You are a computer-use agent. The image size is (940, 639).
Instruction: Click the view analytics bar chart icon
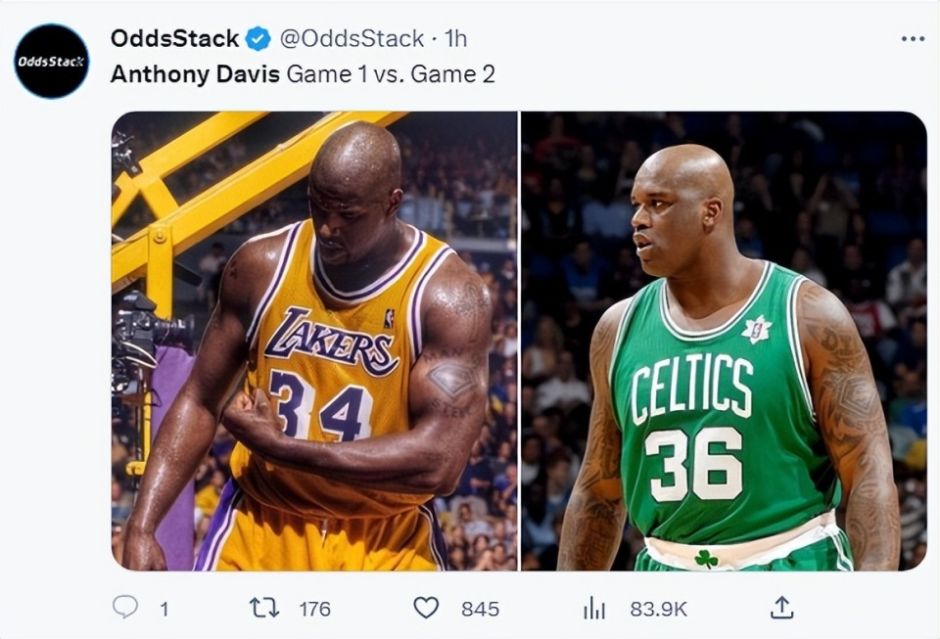(x=595, y=607)
